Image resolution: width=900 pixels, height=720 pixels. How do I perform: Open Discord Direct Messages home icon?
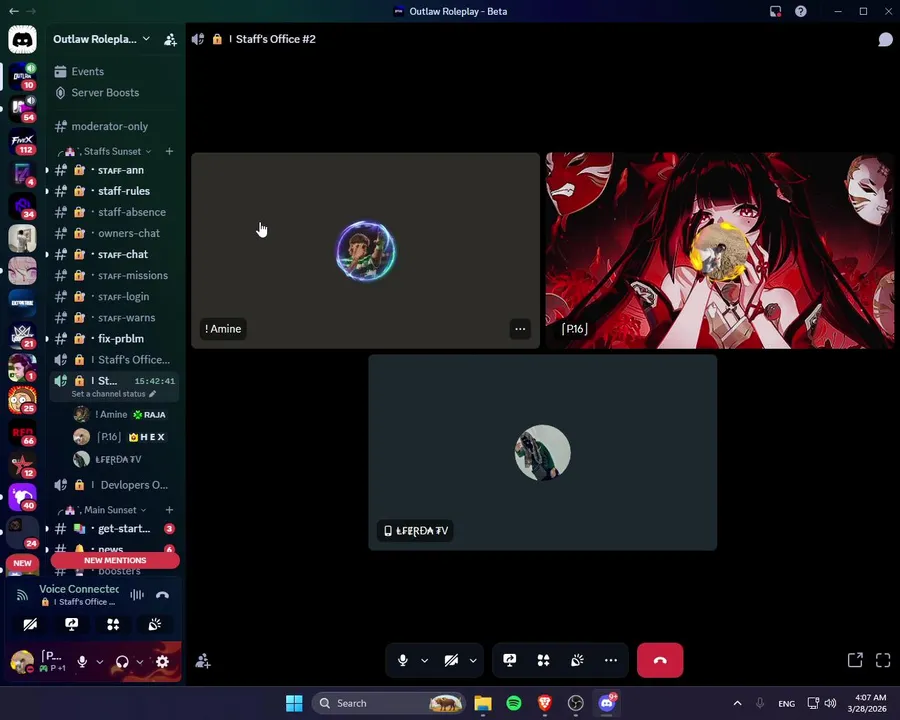pos(22,40)
